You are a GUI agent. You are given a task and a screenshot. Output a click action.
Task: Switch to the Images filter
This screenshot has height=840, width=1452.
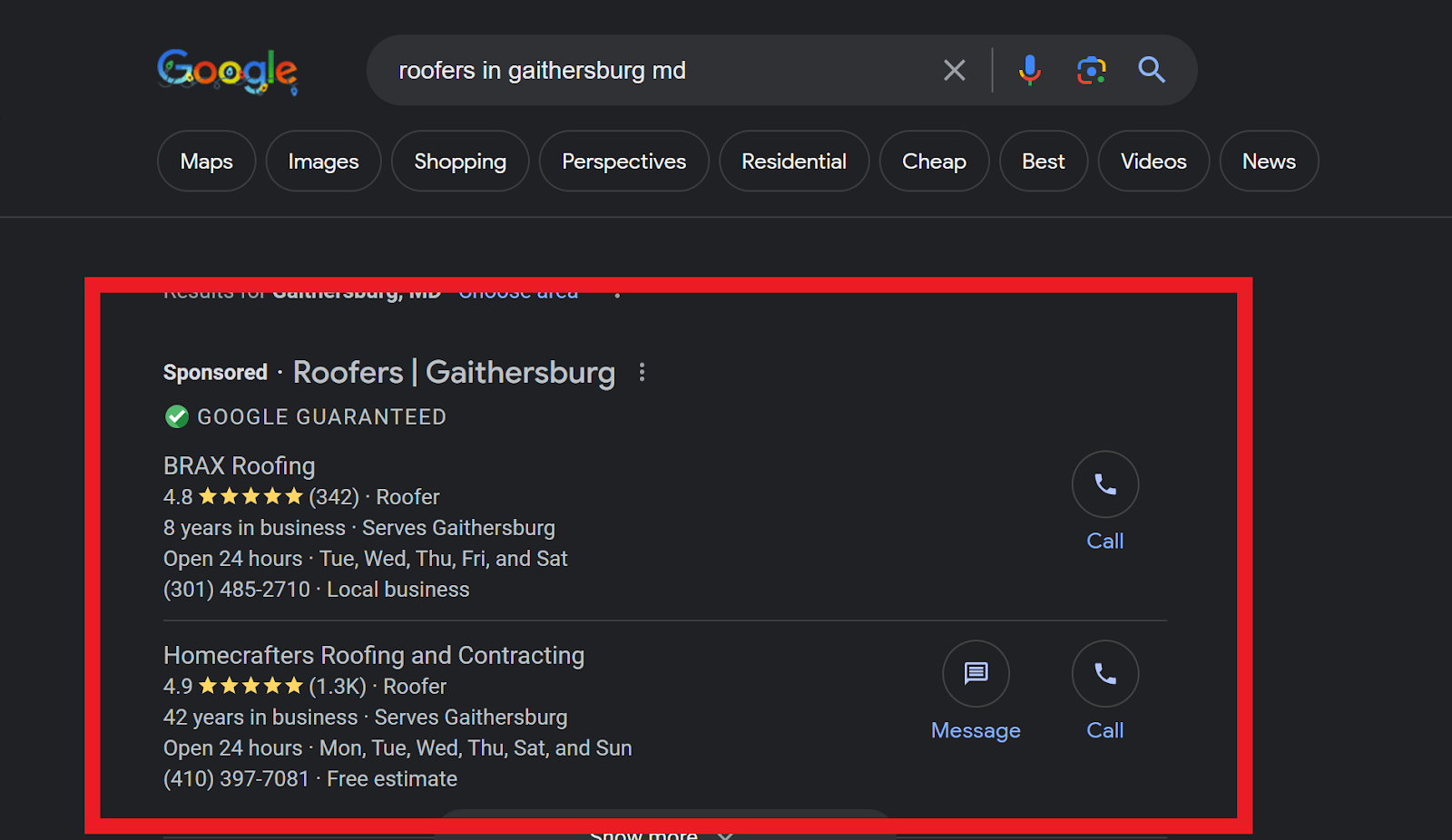323,161
